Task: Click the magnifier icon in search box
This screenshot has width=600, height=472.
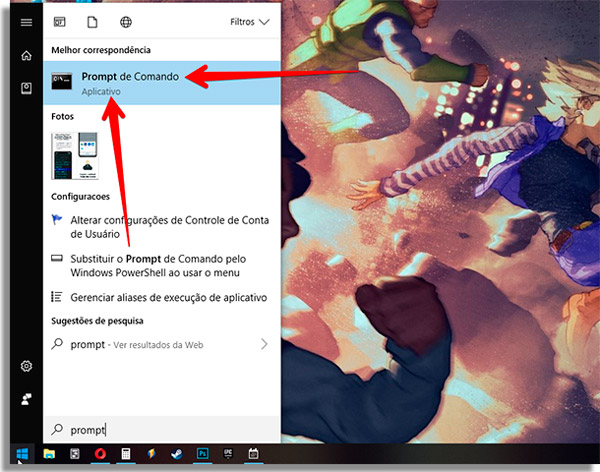Action: coord(57,430)
